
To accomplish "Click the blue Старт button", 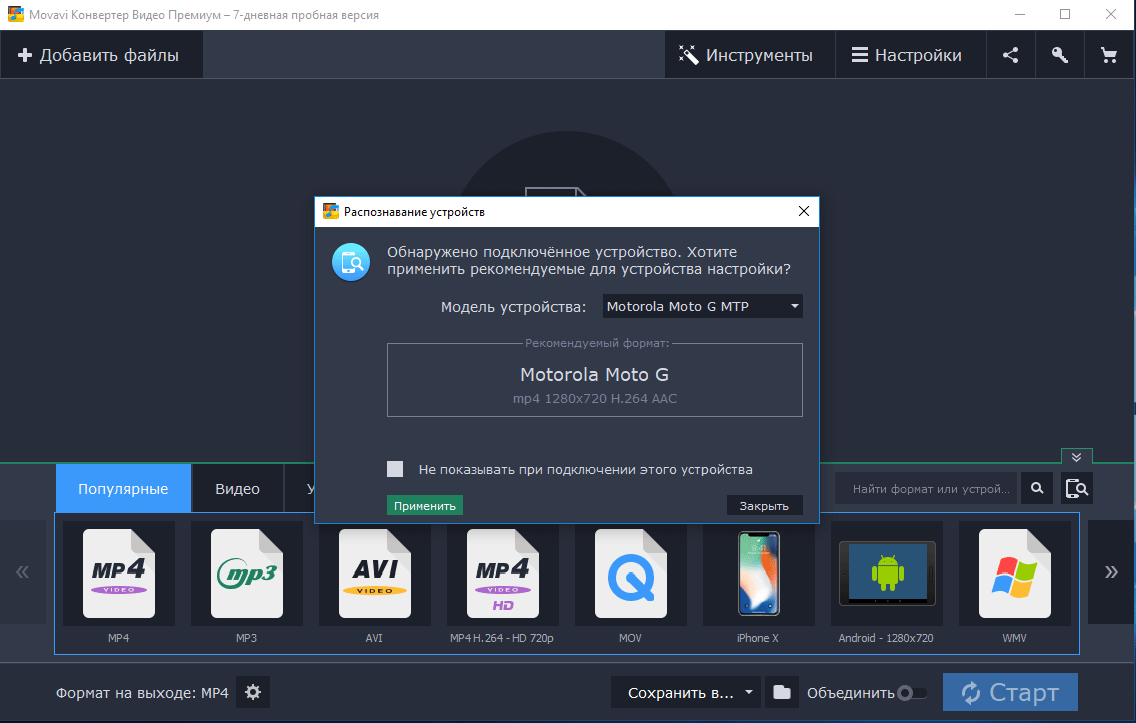I will [x=1010, y=693].
